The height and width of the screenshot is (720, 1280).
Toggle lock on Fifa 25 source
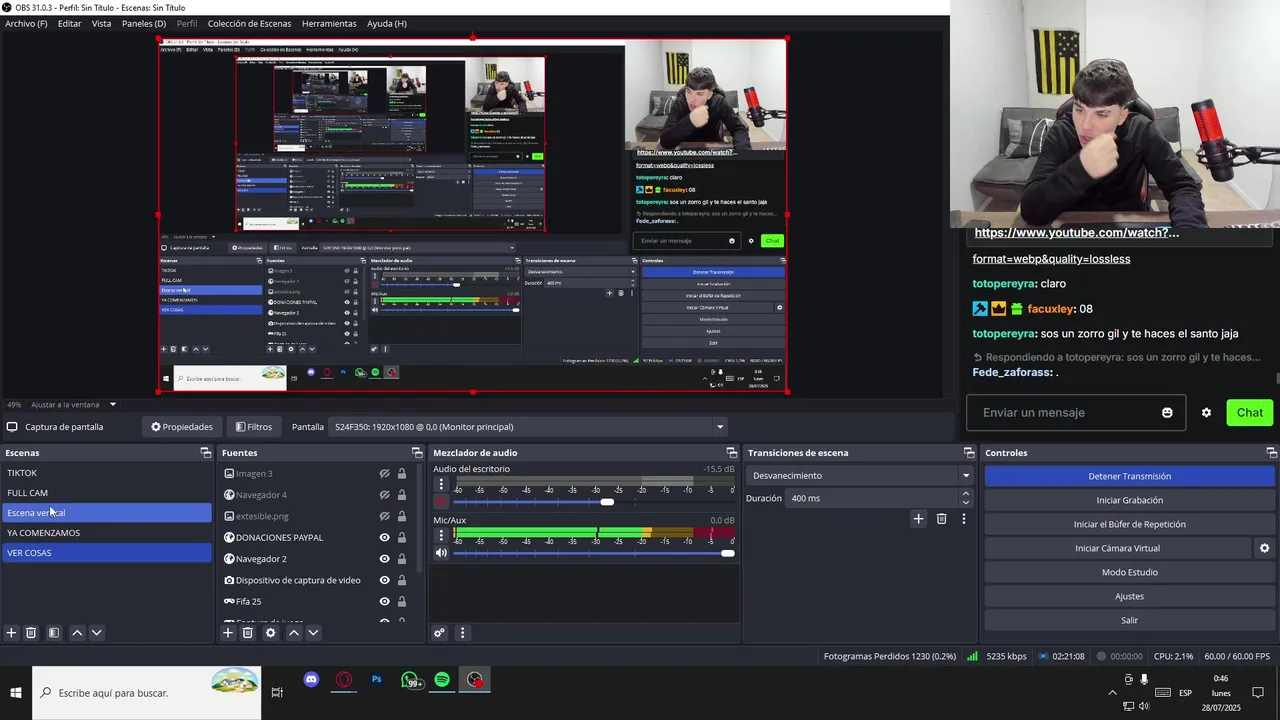[402, 602]
